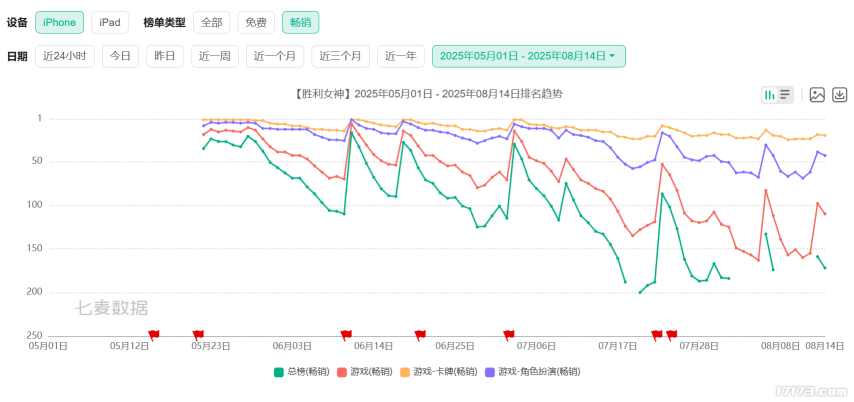Toggle the 总榜(畅销) legend series

tap(301, 371)
